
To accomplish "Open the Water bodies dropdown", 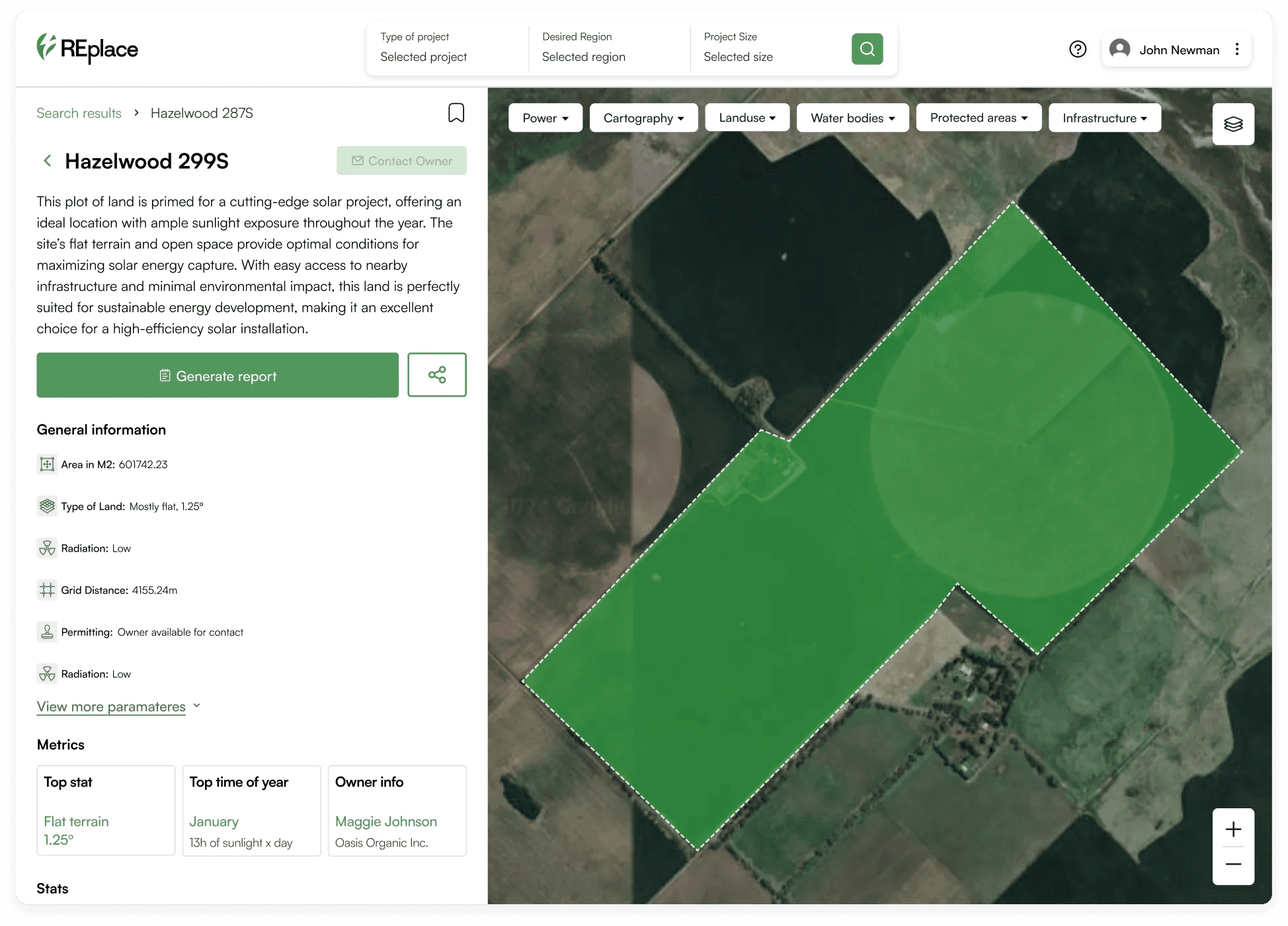I will pos(852,118).
